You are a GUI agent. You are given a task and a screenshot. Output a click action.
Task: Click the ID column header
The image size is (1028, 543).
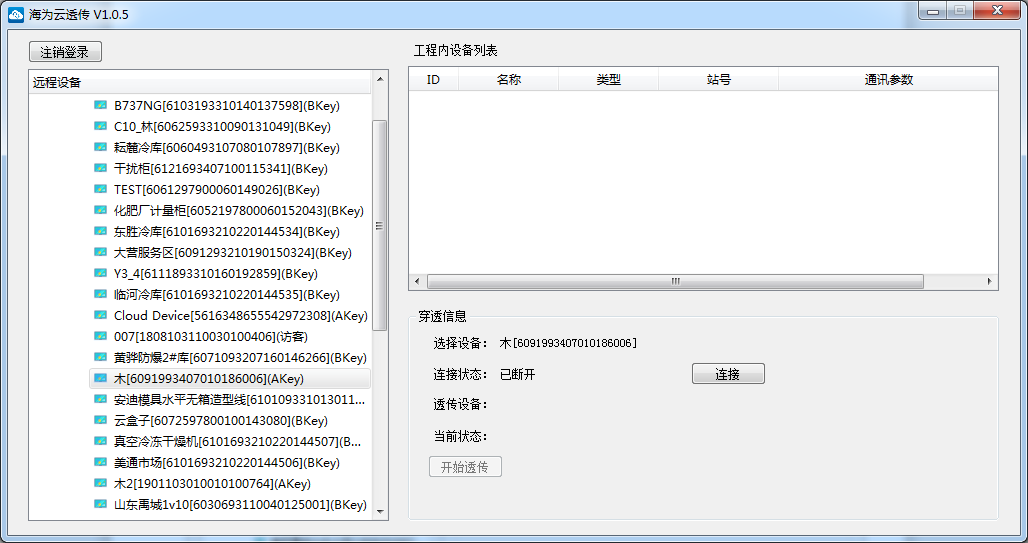tap(433, 79)
